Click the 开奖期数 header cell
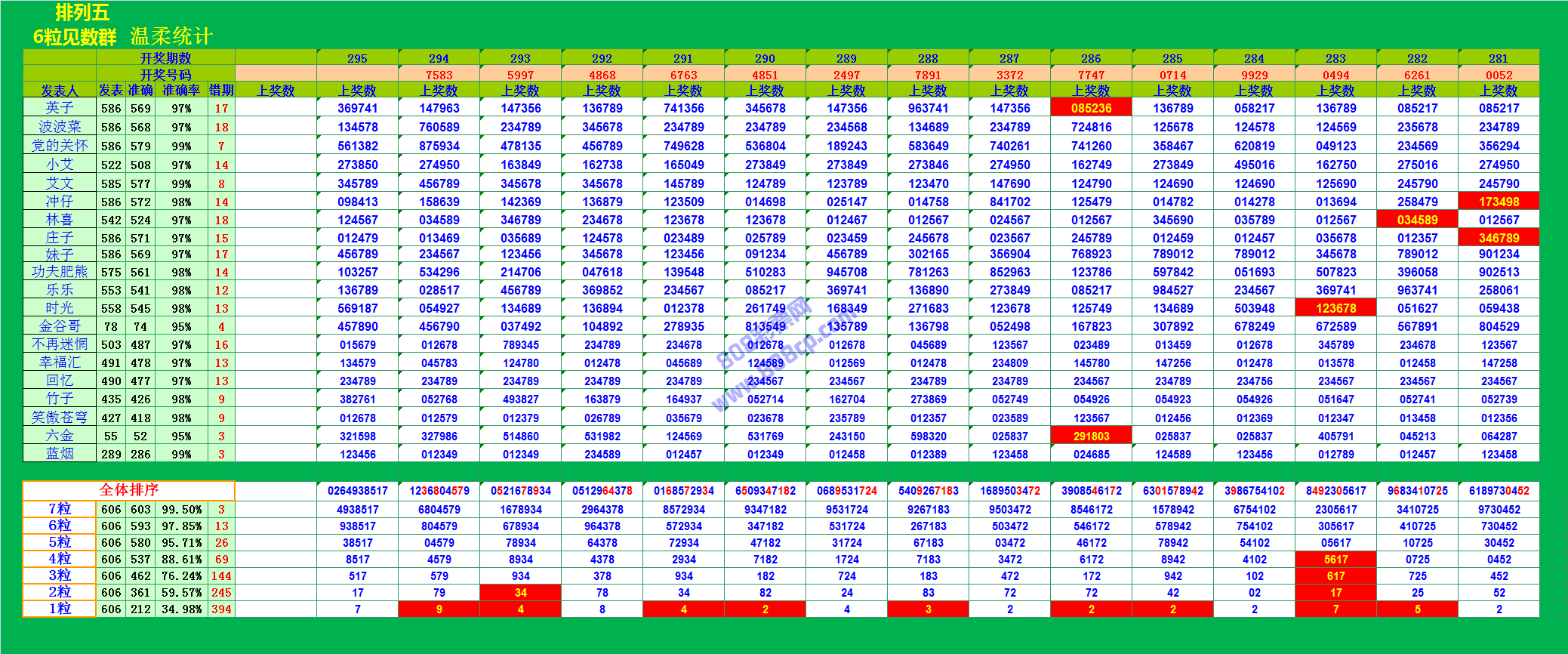 pyautogui.click(x=165, y=58)
